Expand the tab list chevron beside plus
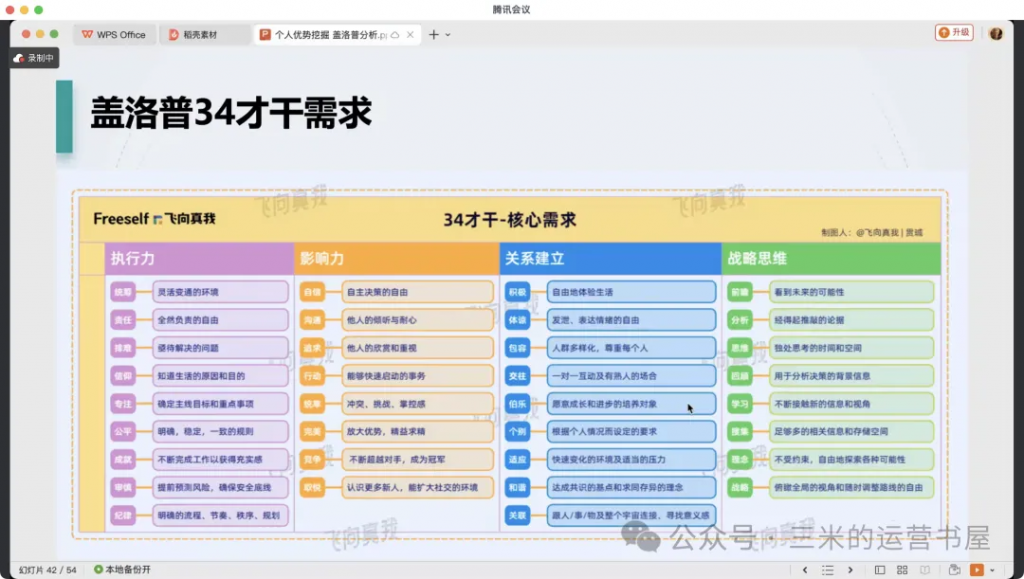Viewport: 1024px width, 579px height. tap(448, 35)
